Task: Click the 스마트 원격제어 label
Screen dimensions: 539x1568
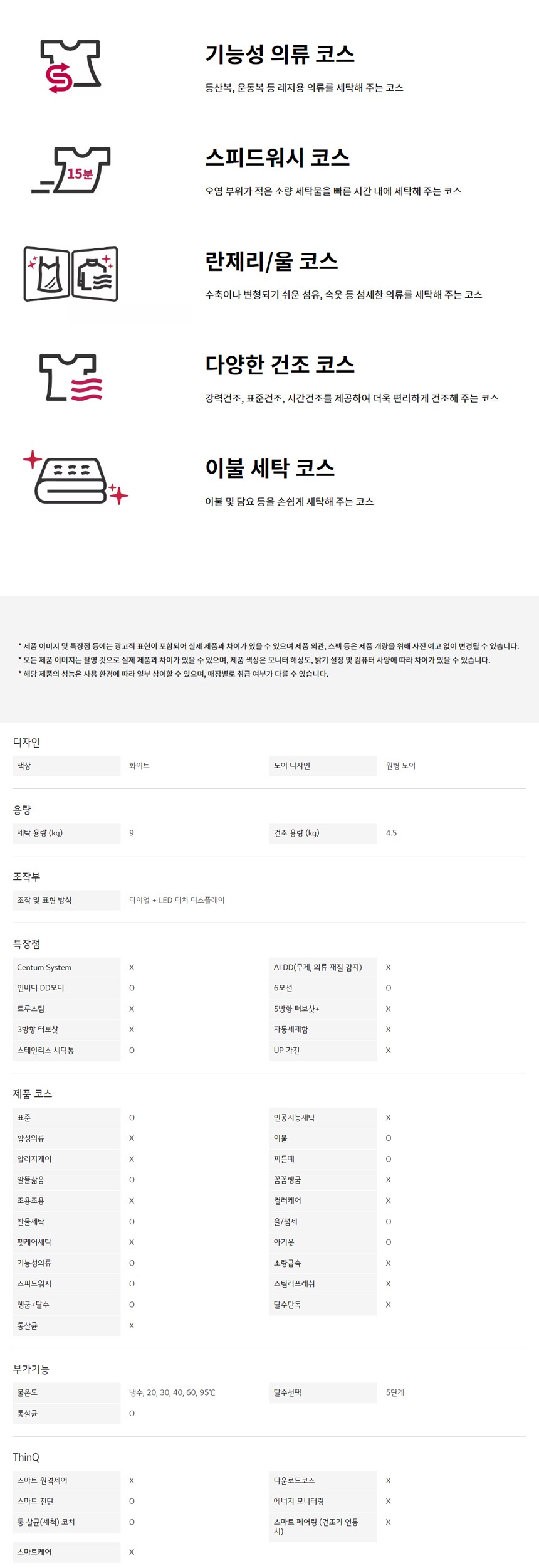Action: pos(66,1481)
